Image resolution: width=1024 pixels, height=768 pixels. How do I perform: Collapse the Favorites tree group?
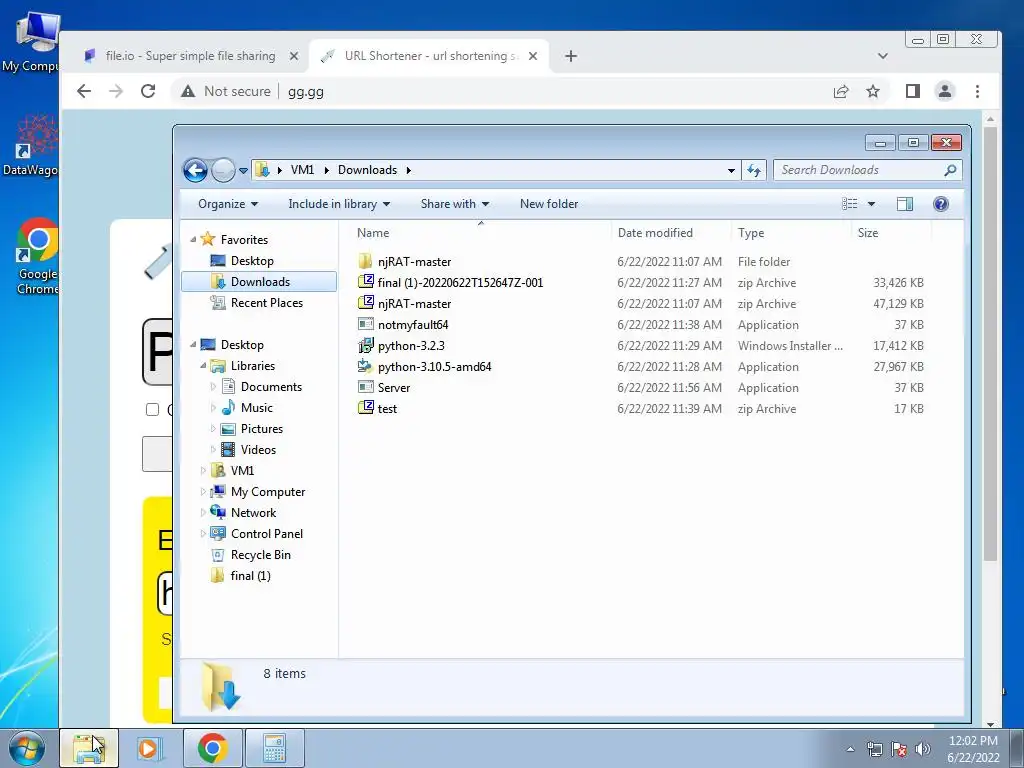[193, 240]
